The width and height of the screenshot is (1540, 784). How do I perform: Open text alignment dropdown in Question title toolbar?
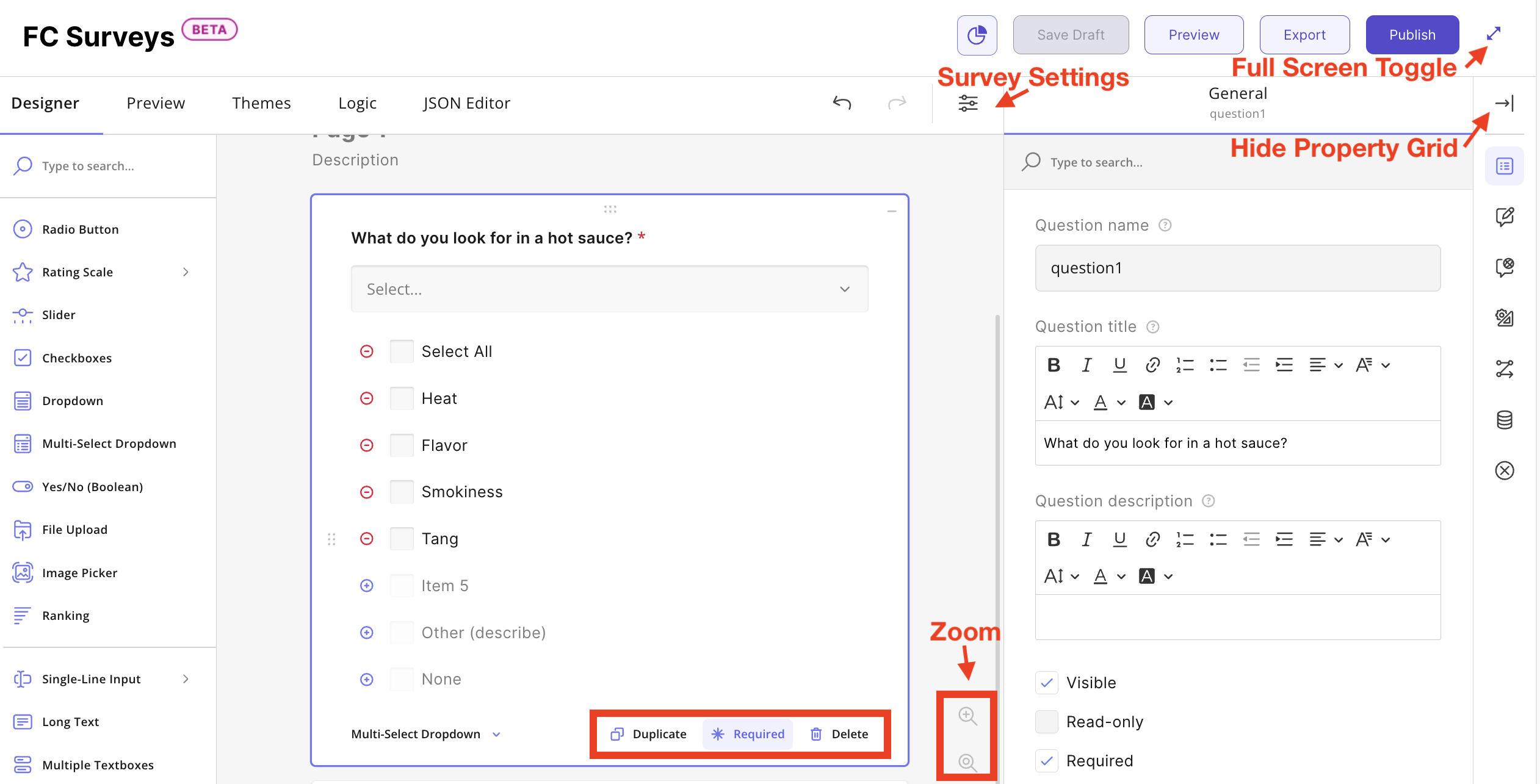pyautogui.click(x=1326, y=365)
